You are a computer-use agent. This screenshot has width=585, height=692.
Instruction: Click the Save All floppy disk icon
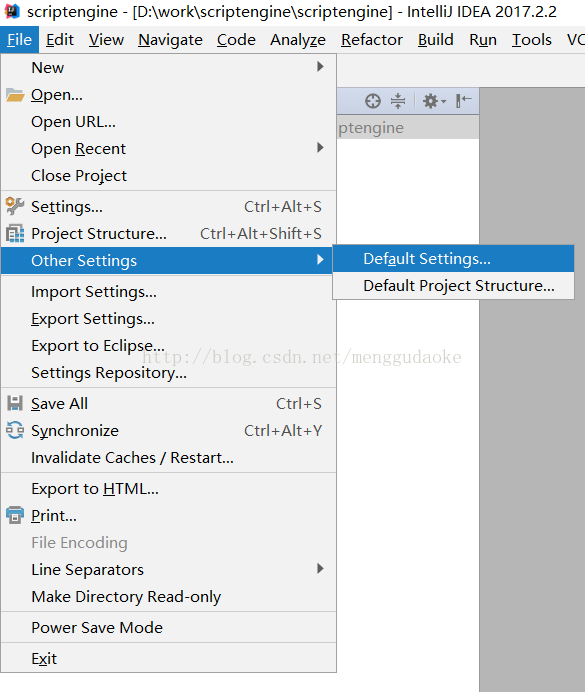click(x=15, y=403)
